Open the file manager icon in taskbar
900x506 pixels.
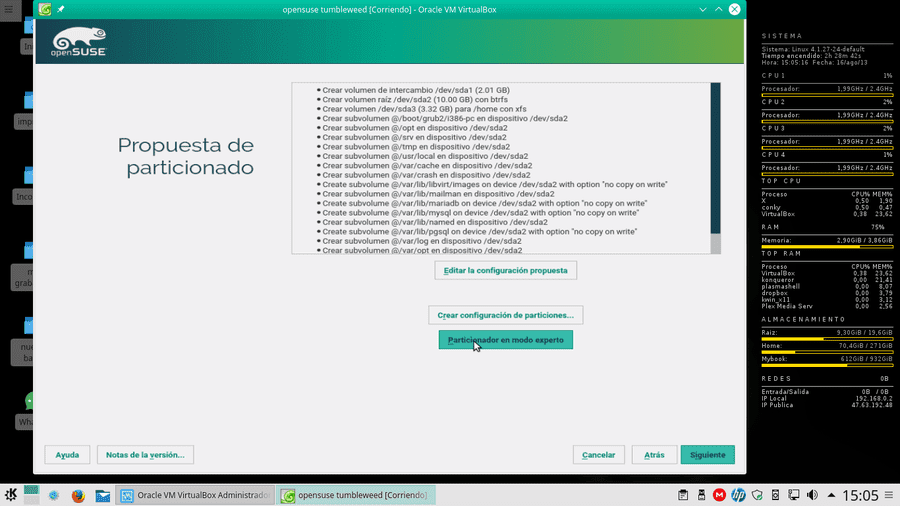click(x=103, y=495)
